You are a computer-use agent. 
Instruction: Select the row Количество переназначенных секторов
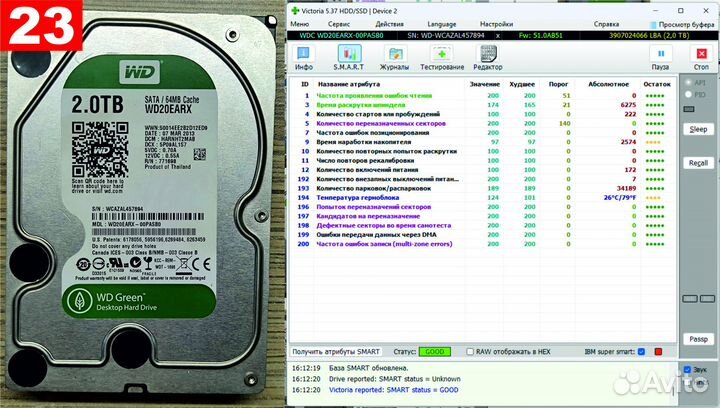tap(482, 123)
